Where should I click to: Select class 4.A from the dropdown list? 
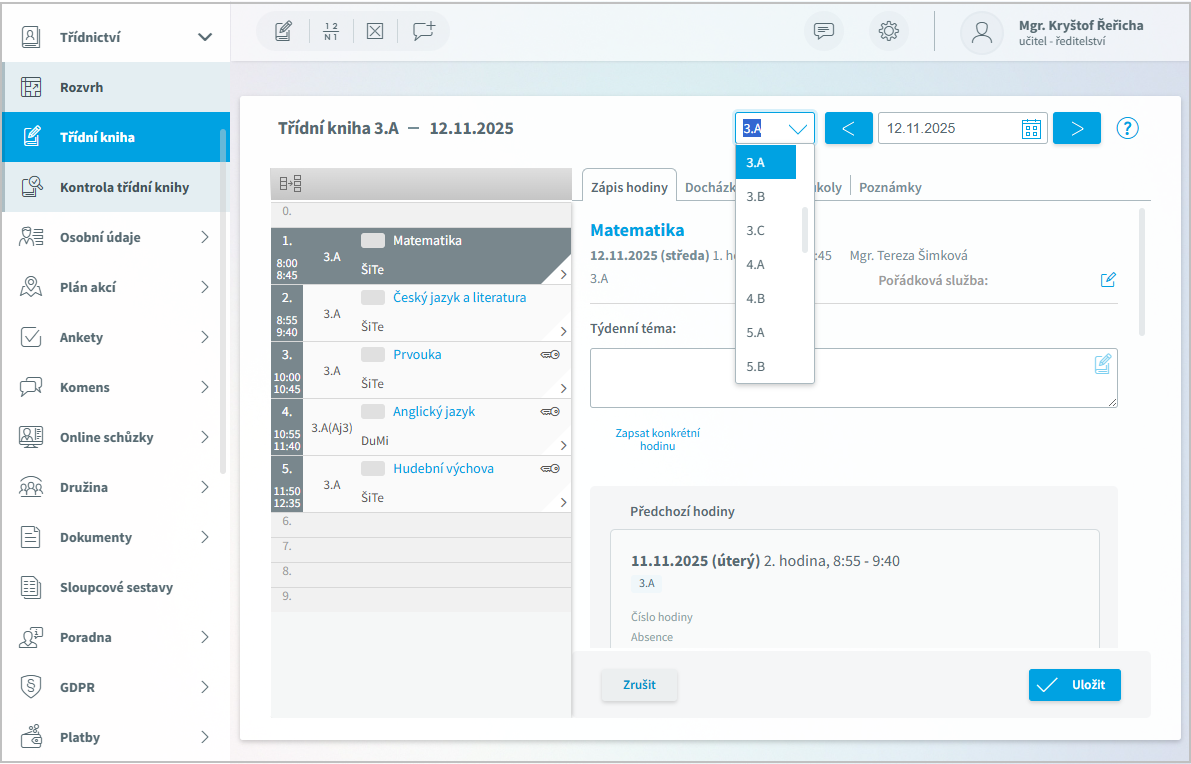tap(756, 265)
